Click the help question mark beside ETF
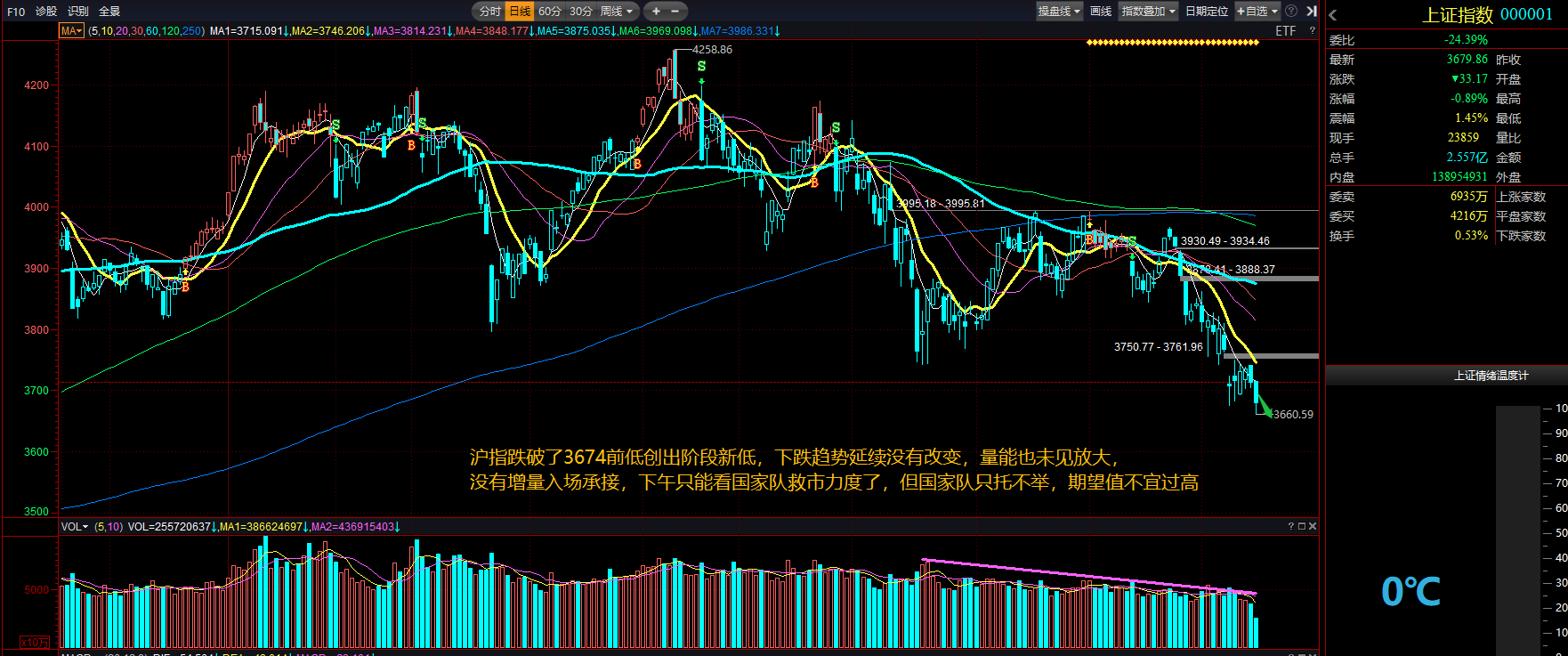Viewport: 1568px width, 656px height. coord(1312,31)
